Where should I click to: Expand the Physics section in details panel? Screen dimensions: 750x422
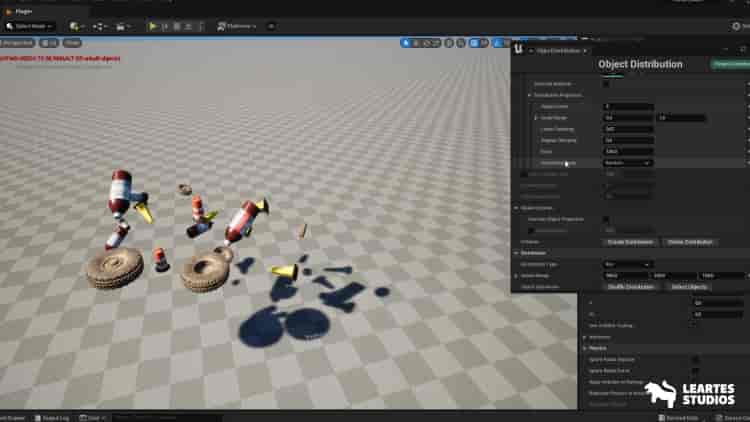[x=585, y=348]
